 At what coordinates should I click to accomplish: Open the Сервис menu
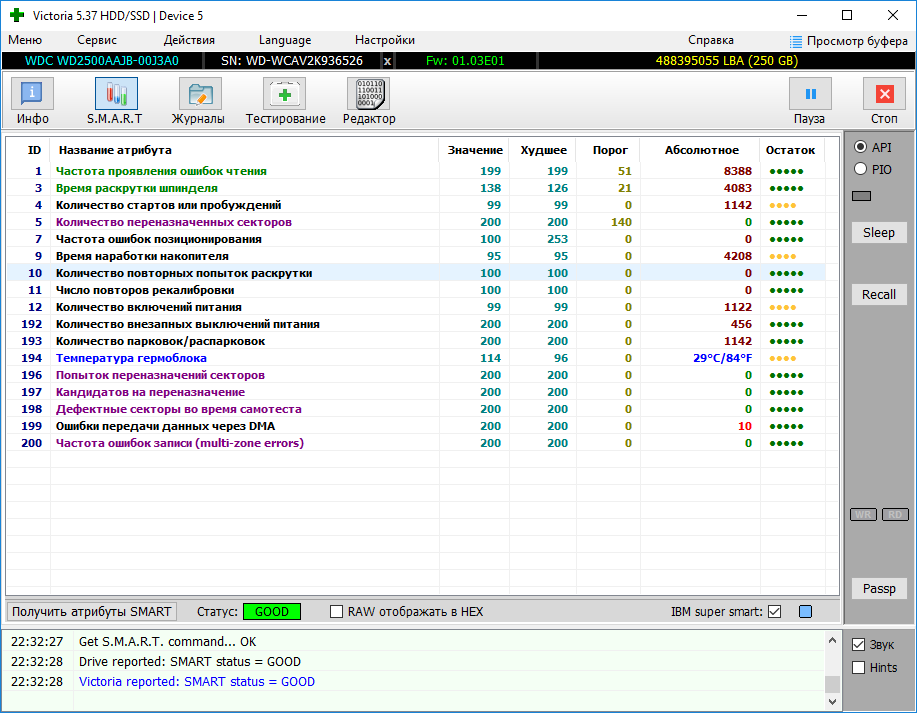click(x=97, y=40)
